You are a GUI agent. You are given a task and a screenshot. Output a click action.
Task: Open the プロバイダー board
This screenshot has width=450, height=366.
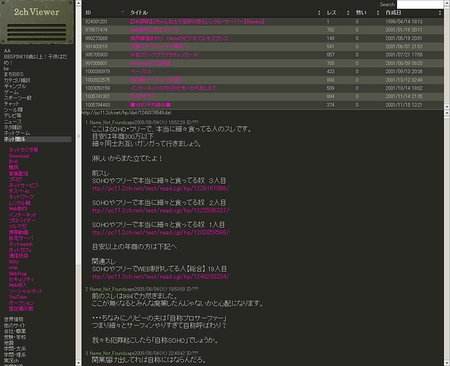(22, 220)
